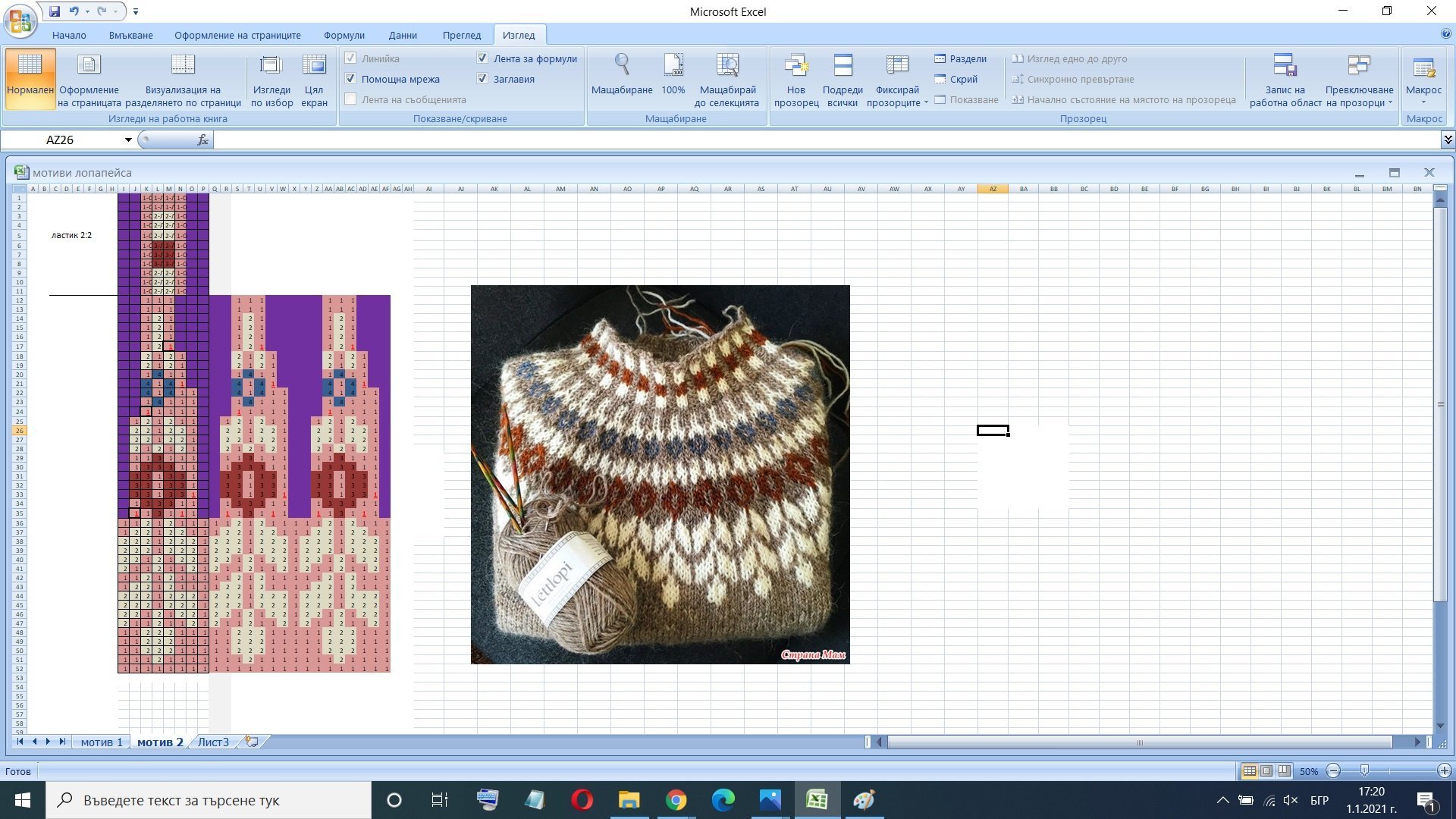Switch to sheet tab мотив 1
The width and height of the screenshot is (1456, 819).
[x=101, y=742]
